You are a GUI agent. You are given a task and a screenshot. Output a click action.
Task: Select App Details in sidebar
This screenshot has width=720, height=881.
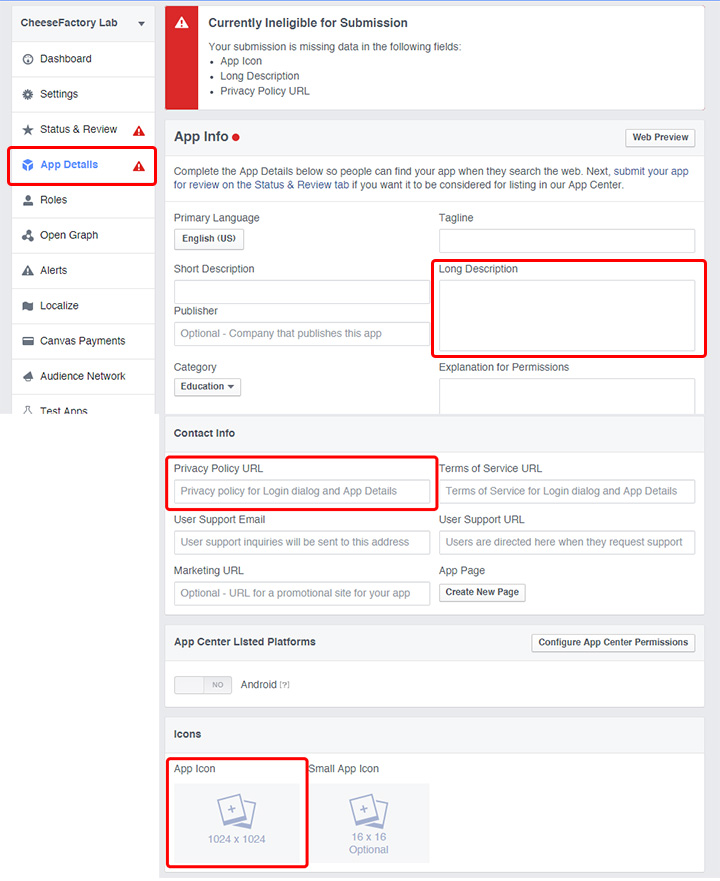[83, 165]
